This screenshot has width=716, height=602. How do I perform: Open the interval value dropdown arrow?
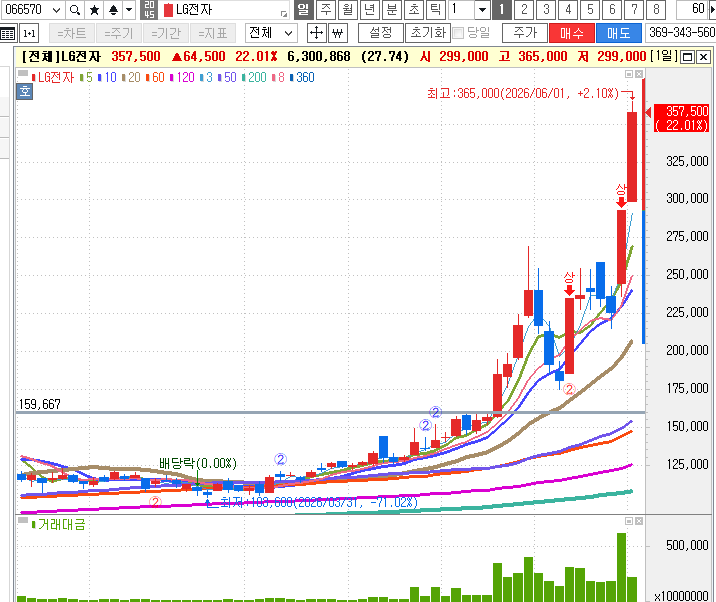coord(482,10)
